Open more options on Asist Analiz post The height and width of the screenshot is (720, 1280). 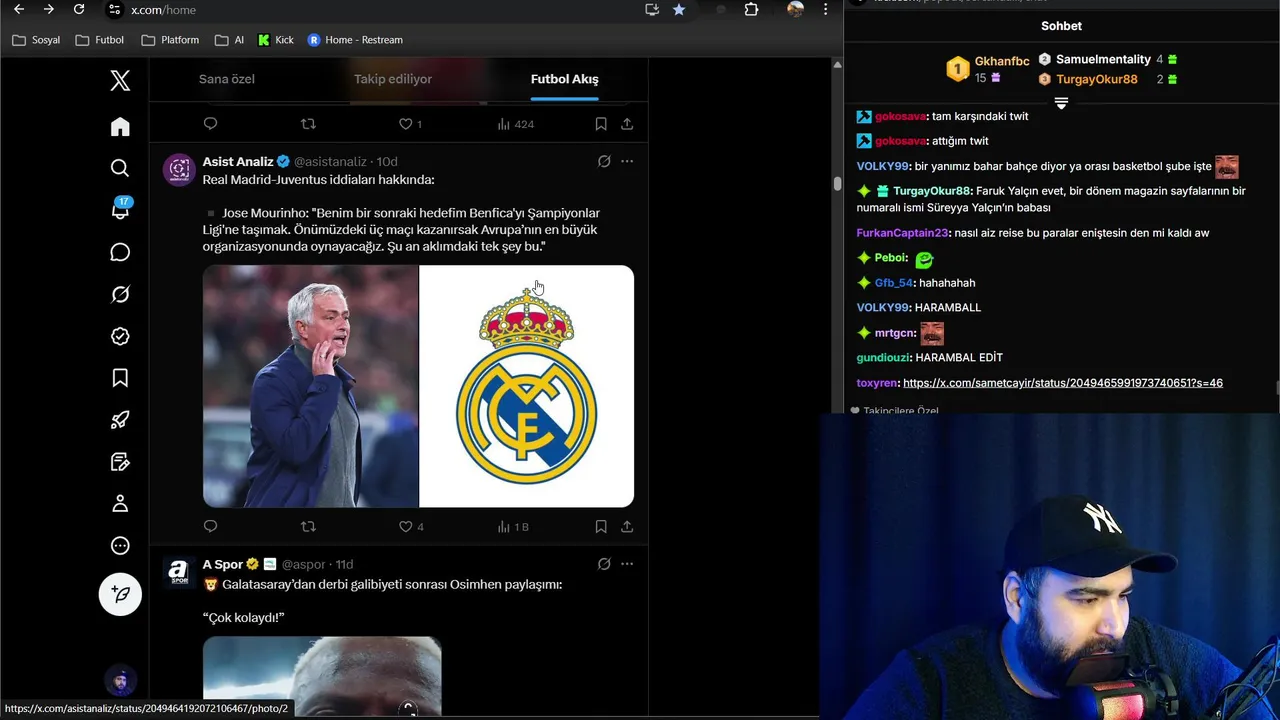coord(627,161)
